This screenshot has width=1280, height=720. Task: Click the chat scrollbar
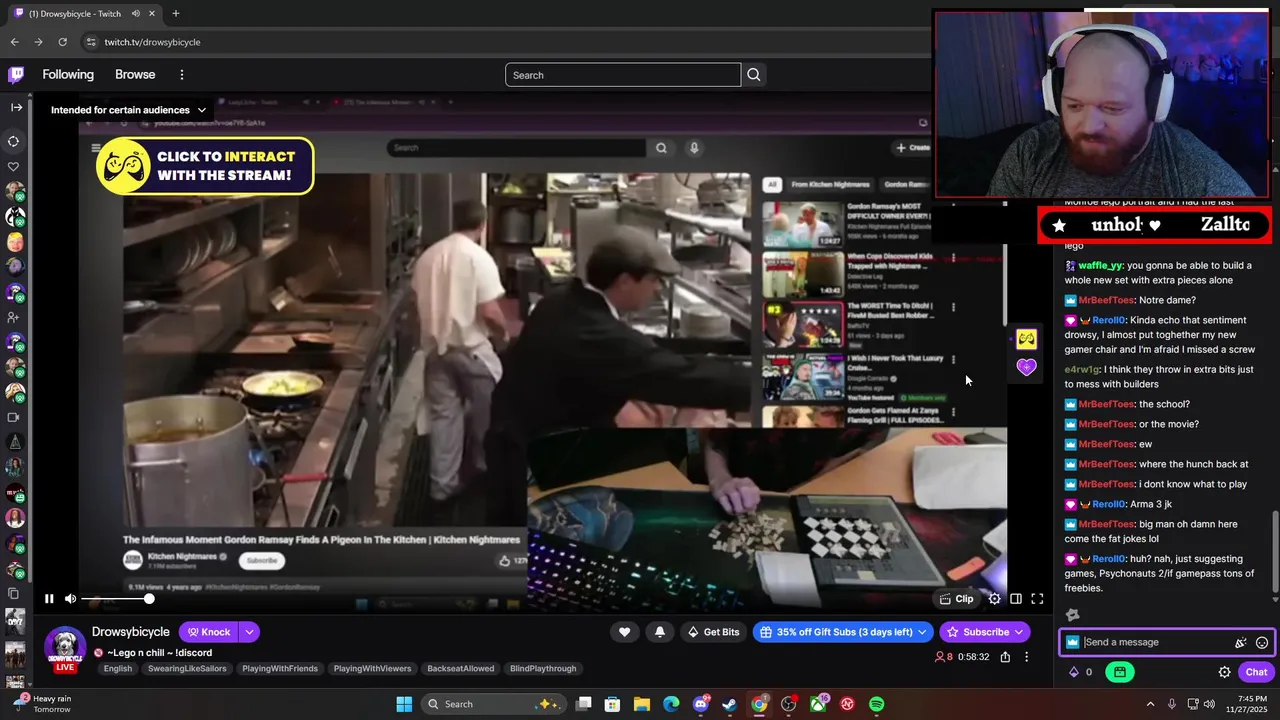[x=1275, y=550]
